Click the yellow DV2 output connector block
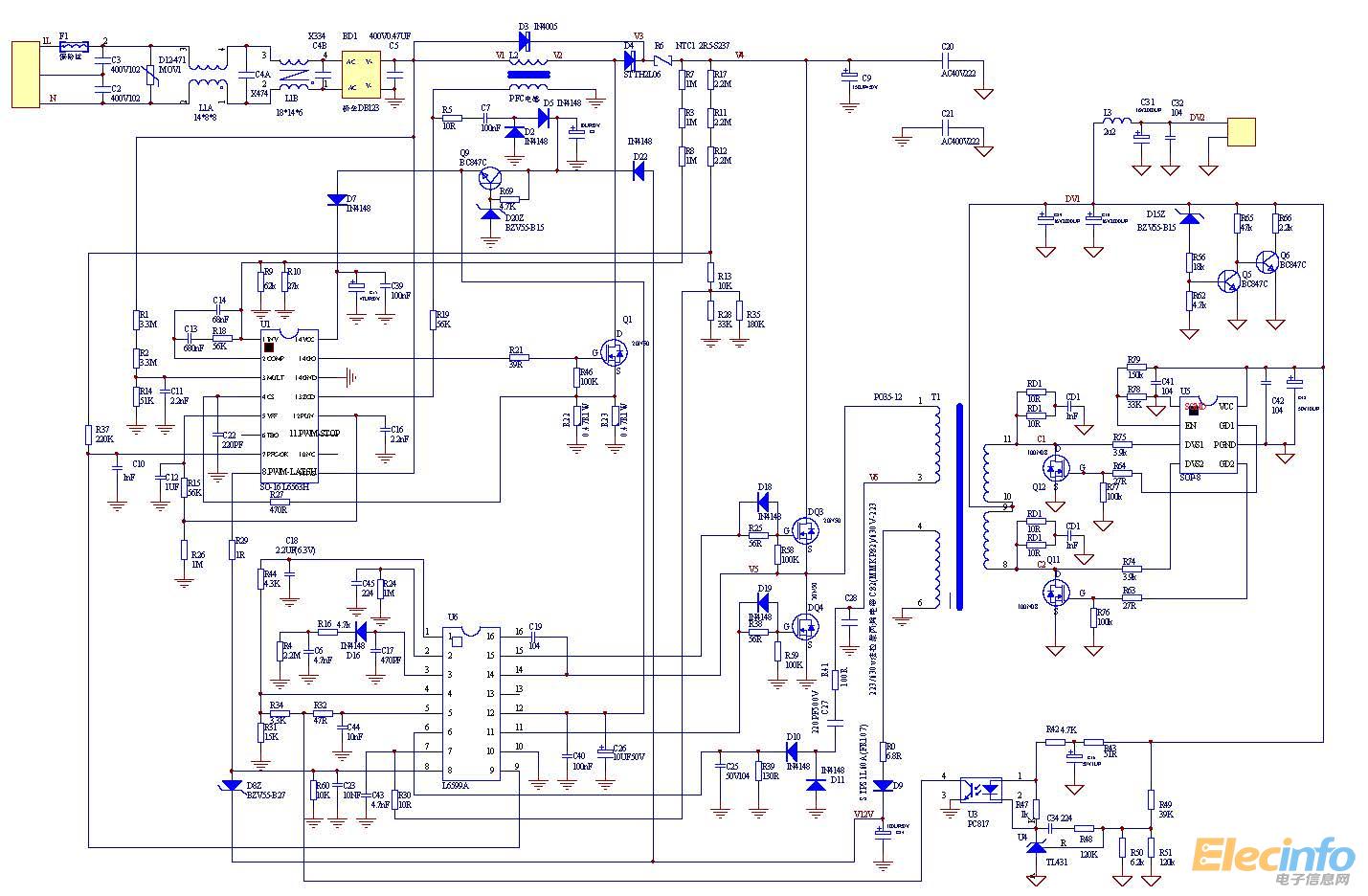This screenshot has height=896, width=1368. click(1242, 132)
